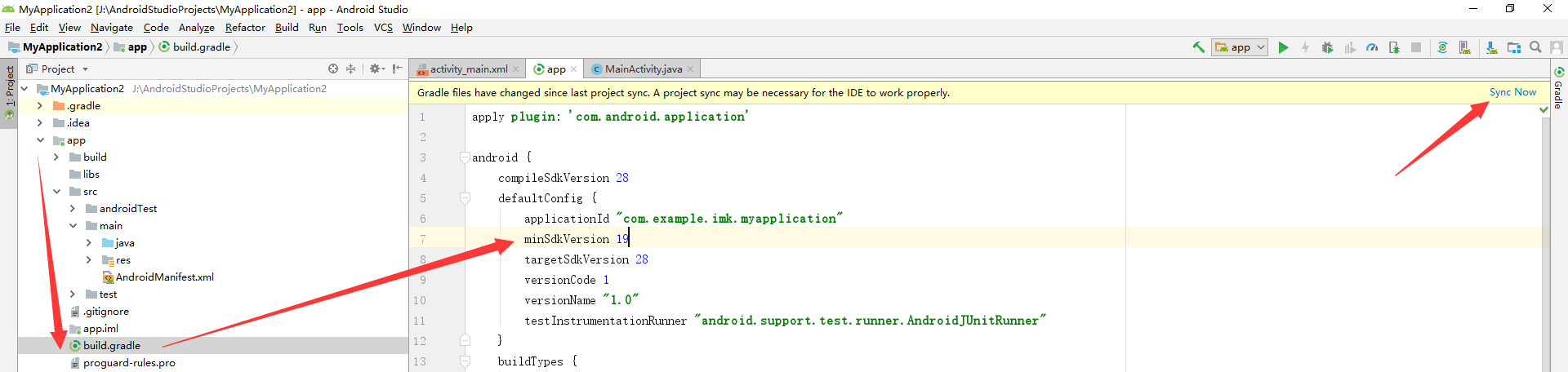Open Project panel gear settings
The height and width of the screenshot is (372, 1568).
pos(376,69)
